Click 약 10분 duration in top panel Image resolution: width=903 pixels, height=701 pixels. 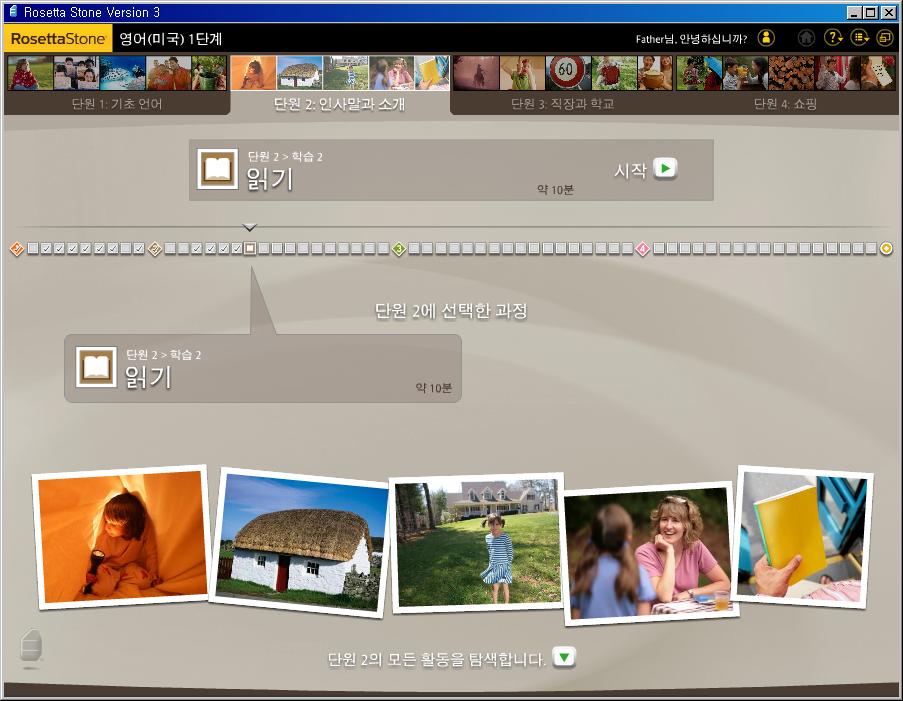click(x=555, y=190)
